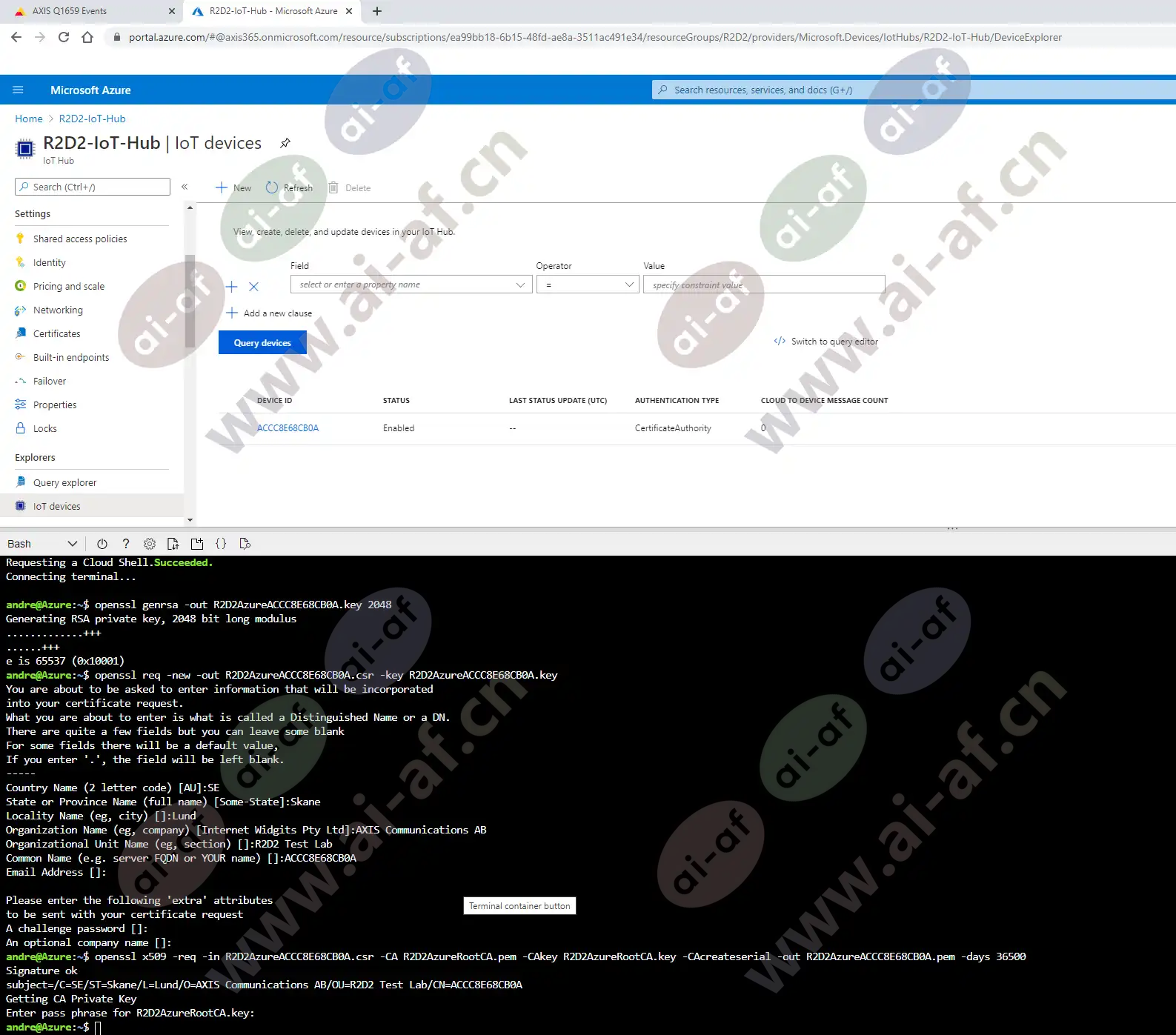This screenshot has height=1035, width=1176.
Task: Reload the browser page
Action: pyautogui.click(x=64, y=37)
